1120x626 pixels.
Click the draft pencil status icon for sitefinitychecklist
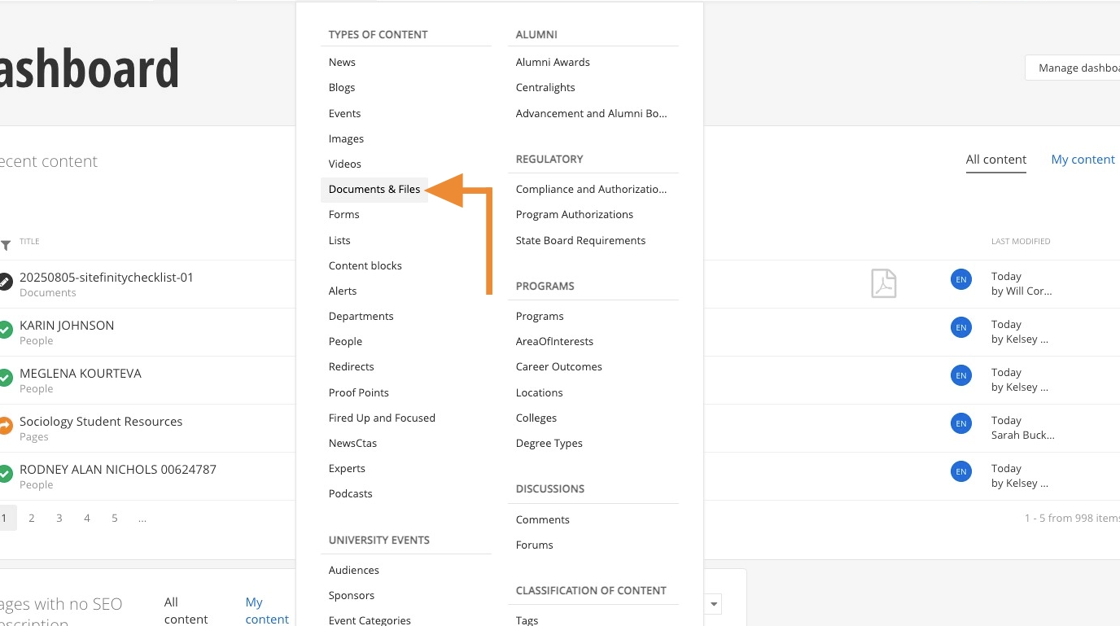click(5, 282)
